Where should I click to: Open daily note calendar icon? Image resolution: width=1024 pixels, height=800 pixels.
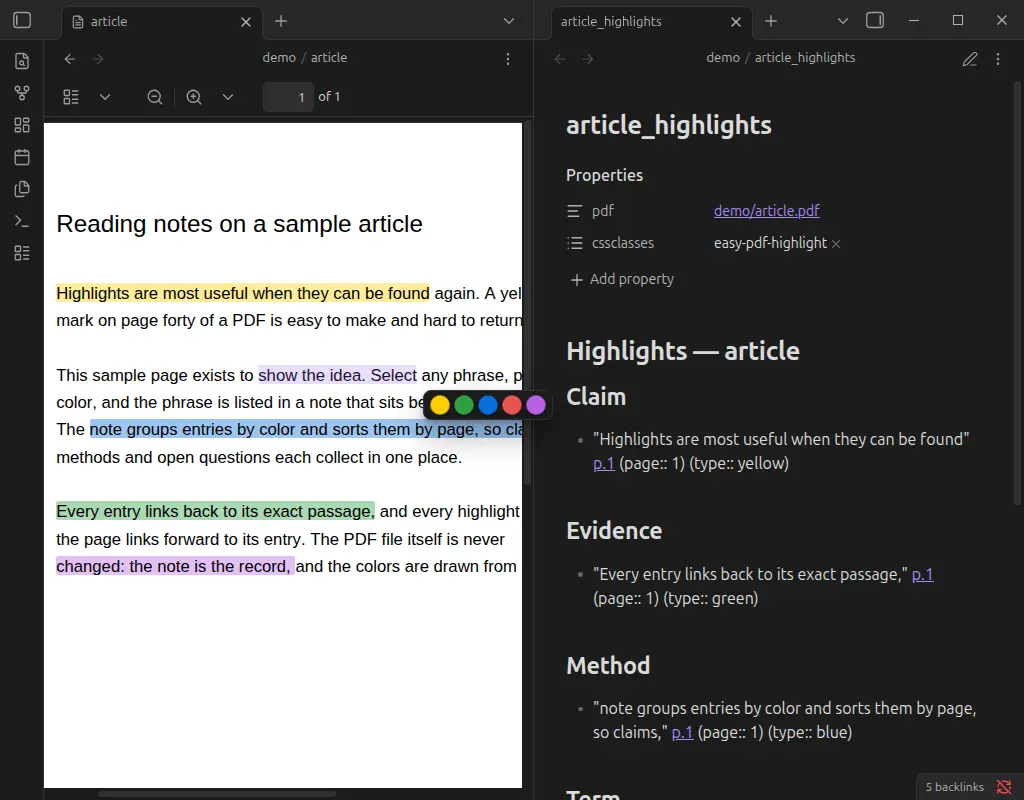click(x=22, y=157)
